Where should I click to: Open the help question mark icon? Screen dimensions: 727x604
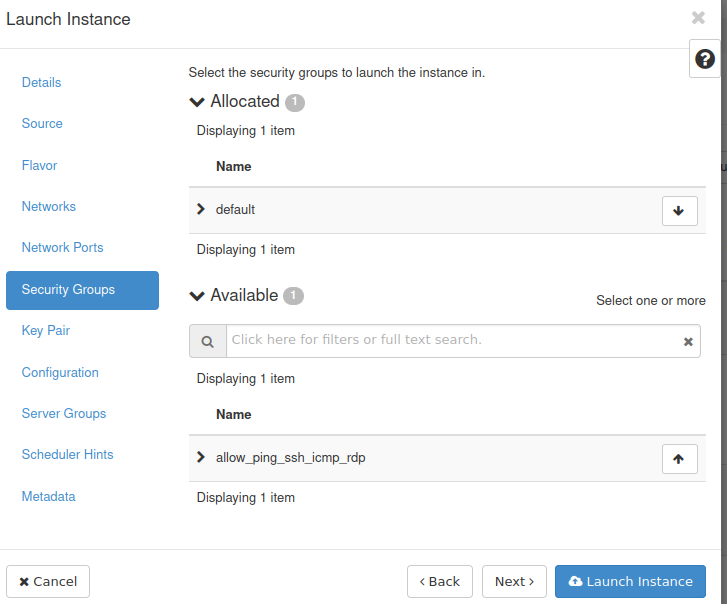click(x=705, y=59)
